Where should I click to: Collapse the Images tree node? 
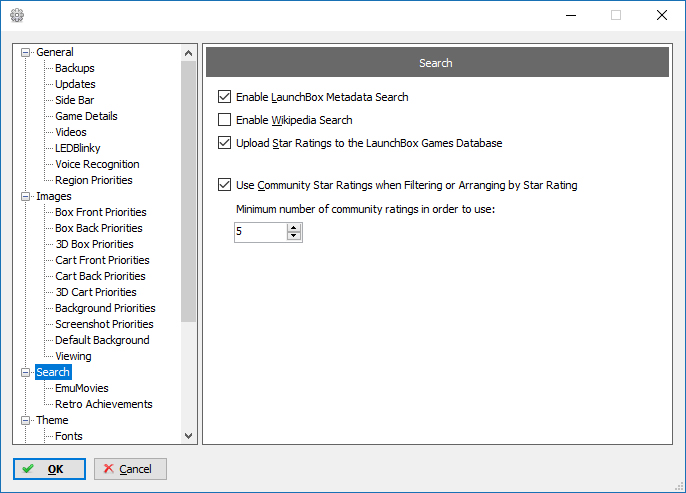pos(26,196)
